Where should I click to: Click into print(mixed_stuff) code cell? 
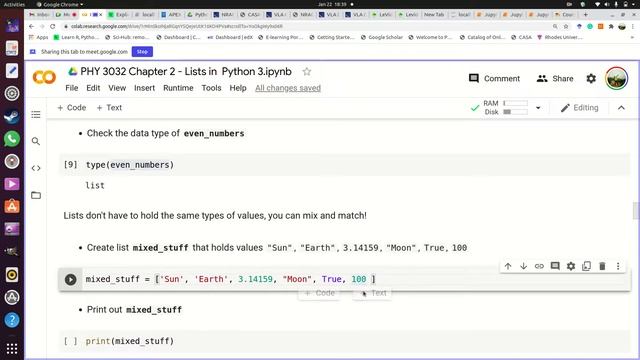click(x=355, y=341)
